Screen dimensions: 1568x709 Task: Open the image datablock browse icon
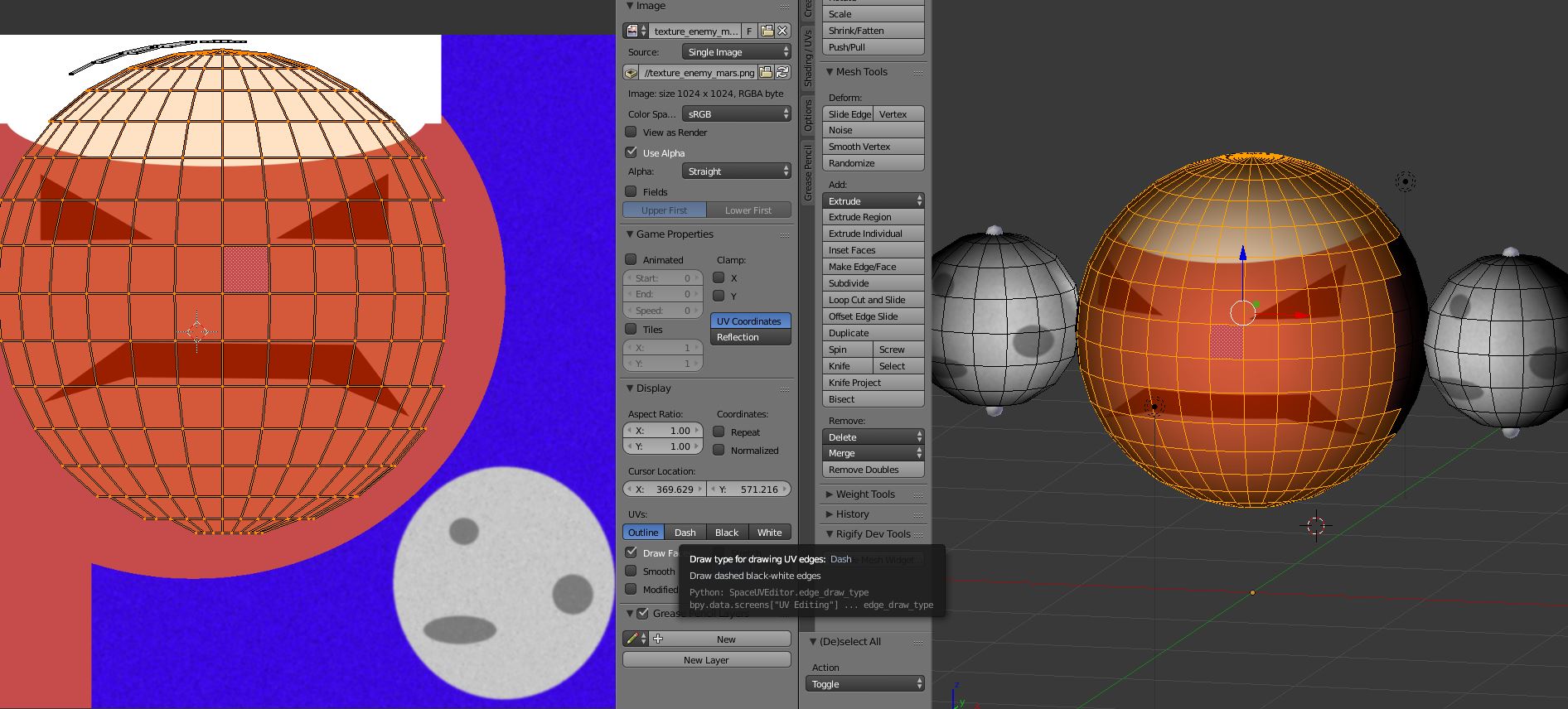click(636, 31)
